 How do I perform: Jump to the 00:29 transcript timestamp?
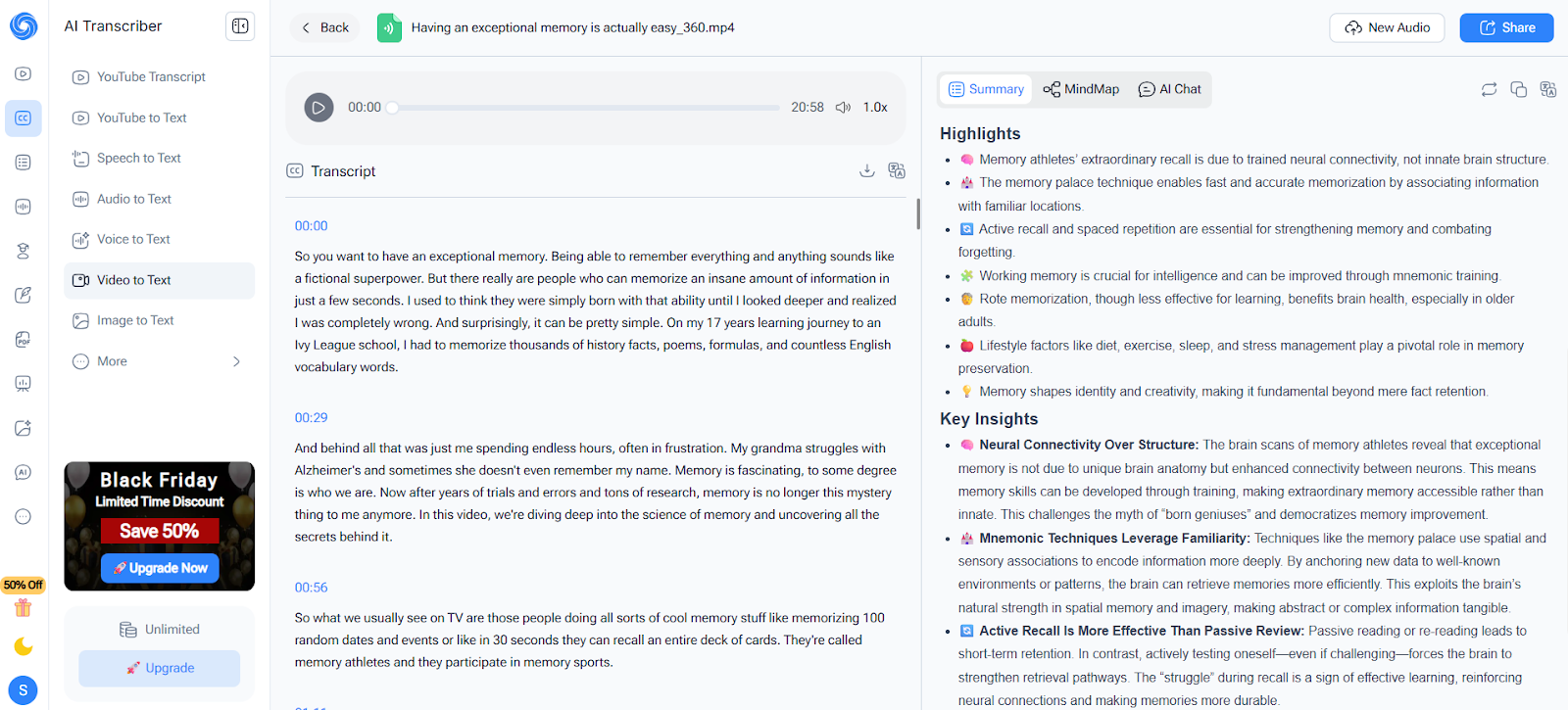[x=312, y=417]
